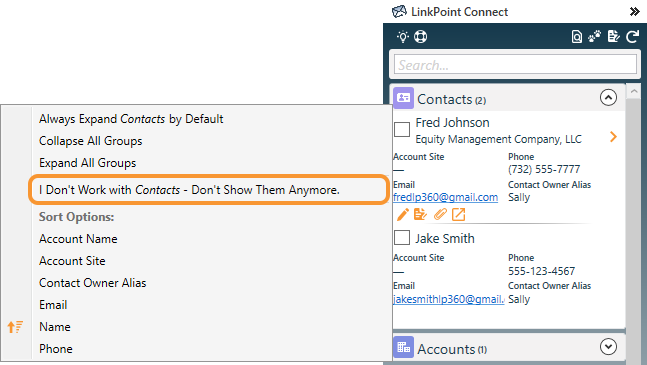Collapse panel with double chevron icon

(x=634, y=12)
